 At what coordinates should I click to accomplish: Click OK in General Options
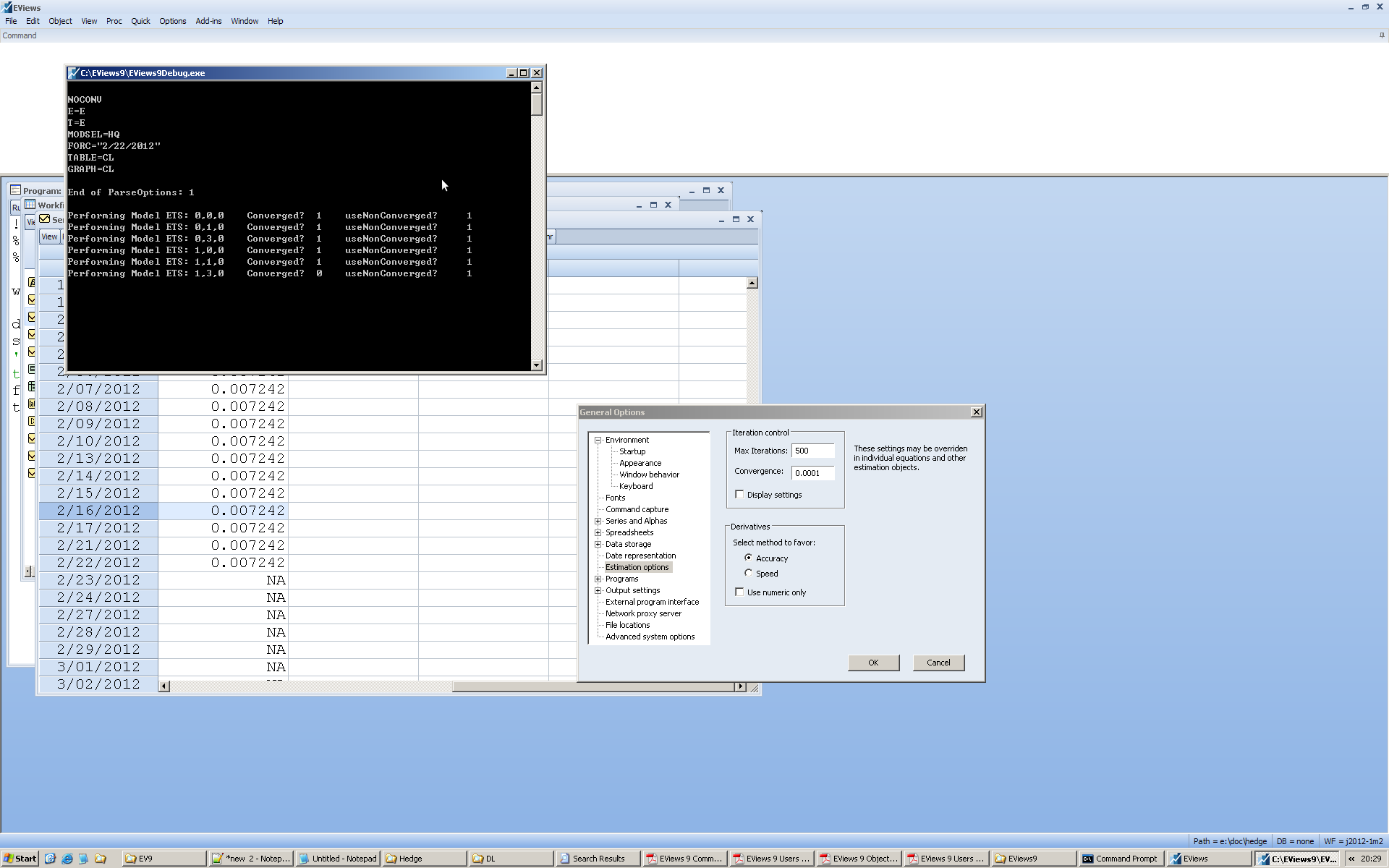click(873, 663)
